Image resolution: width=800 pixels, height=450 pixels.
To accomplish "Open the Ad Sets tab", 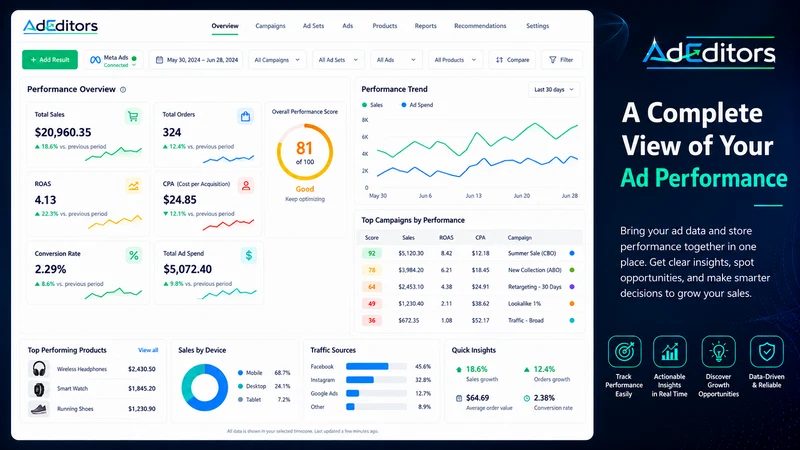I will click(313, 26).
